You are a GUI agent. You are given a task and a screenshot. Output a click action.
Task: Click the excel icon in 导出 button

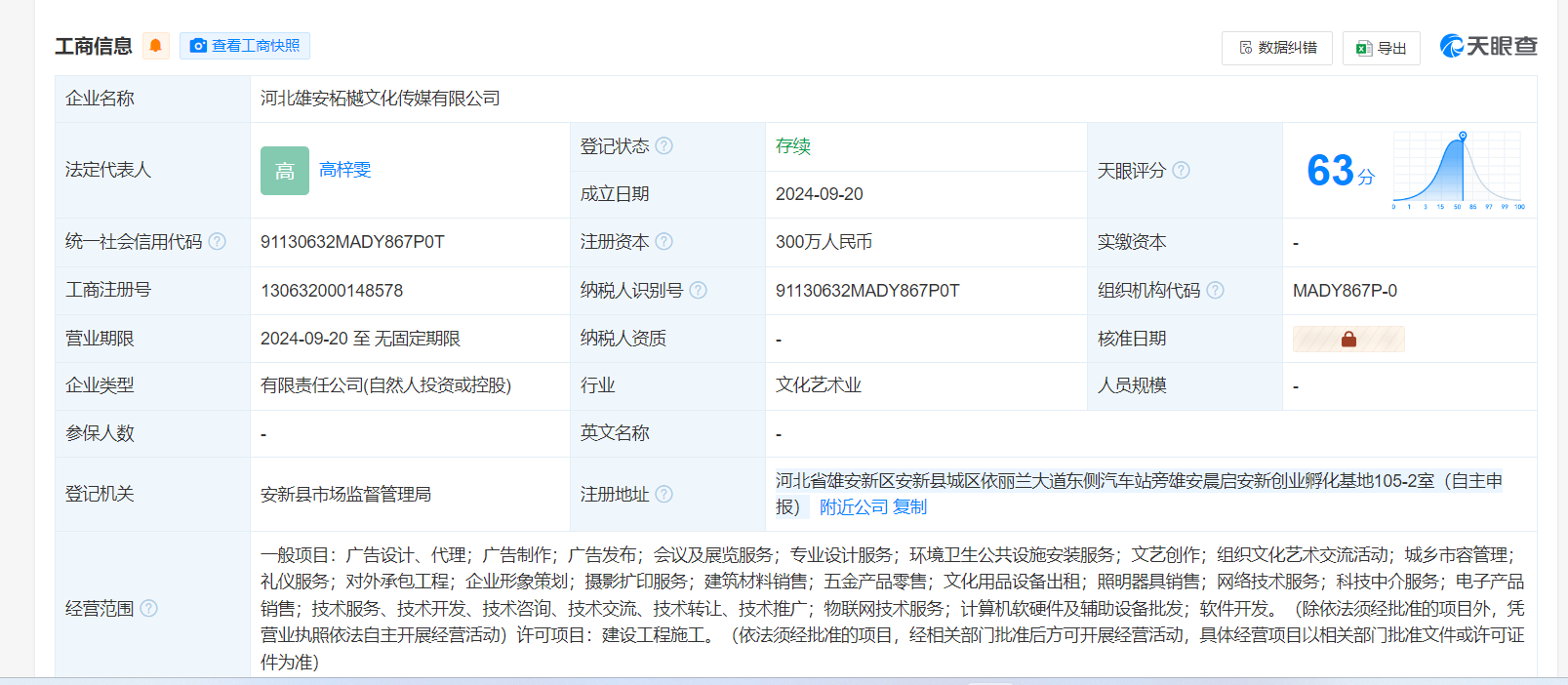(1364, 48)
